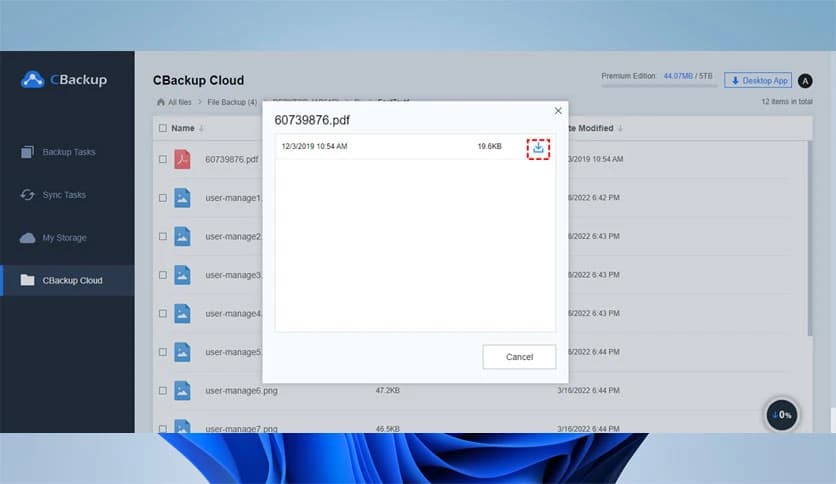Viewport: 836px width, 484px height.
Task: Click the image icon of user-manage6.png
Action: 182,391
